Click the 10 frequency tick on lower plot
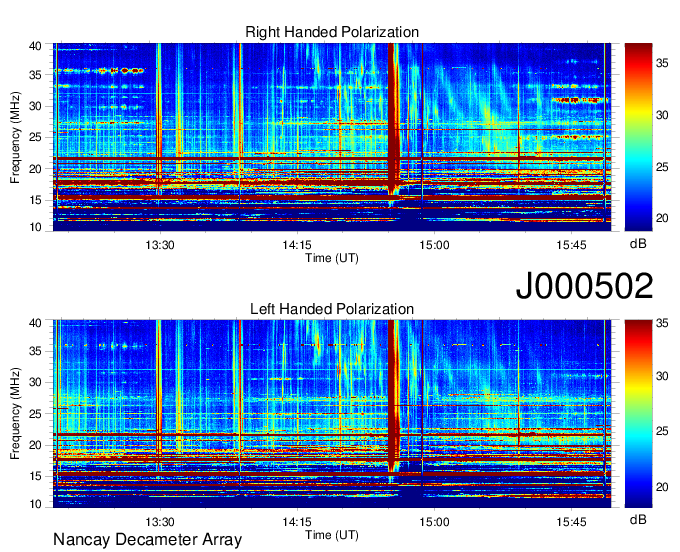Screen dimensions: 680x552 tap(36, 504)
